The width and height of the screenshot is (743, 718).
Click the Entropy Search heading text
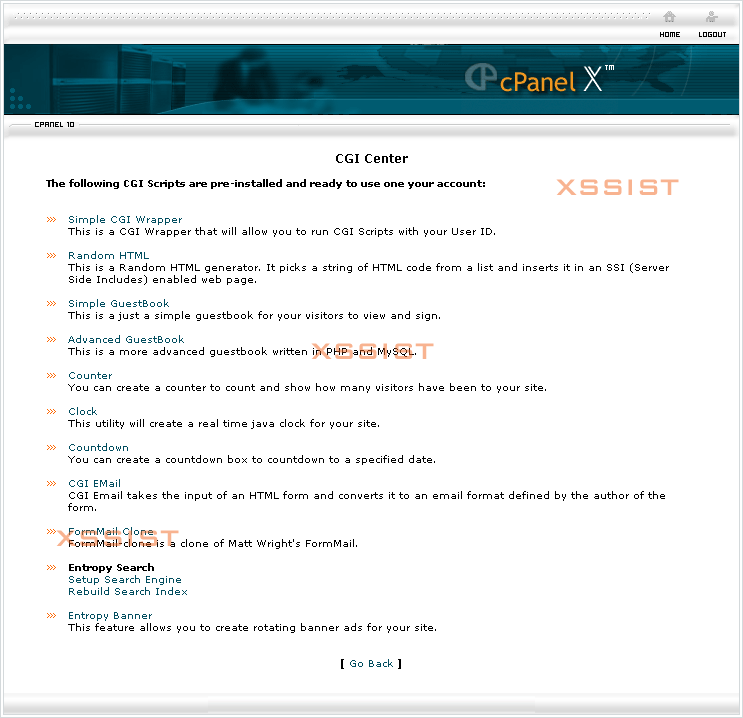[111, 568]
